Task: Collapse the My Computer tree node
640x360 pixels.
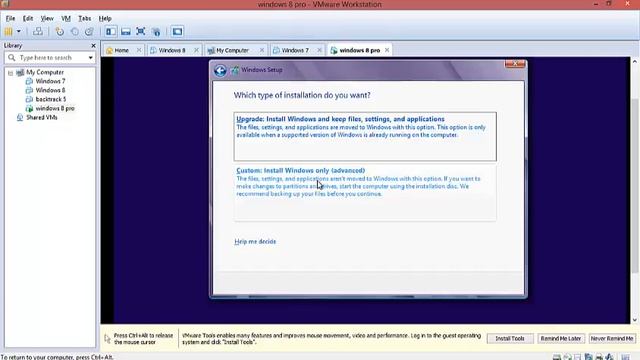Action: point(10,73)
